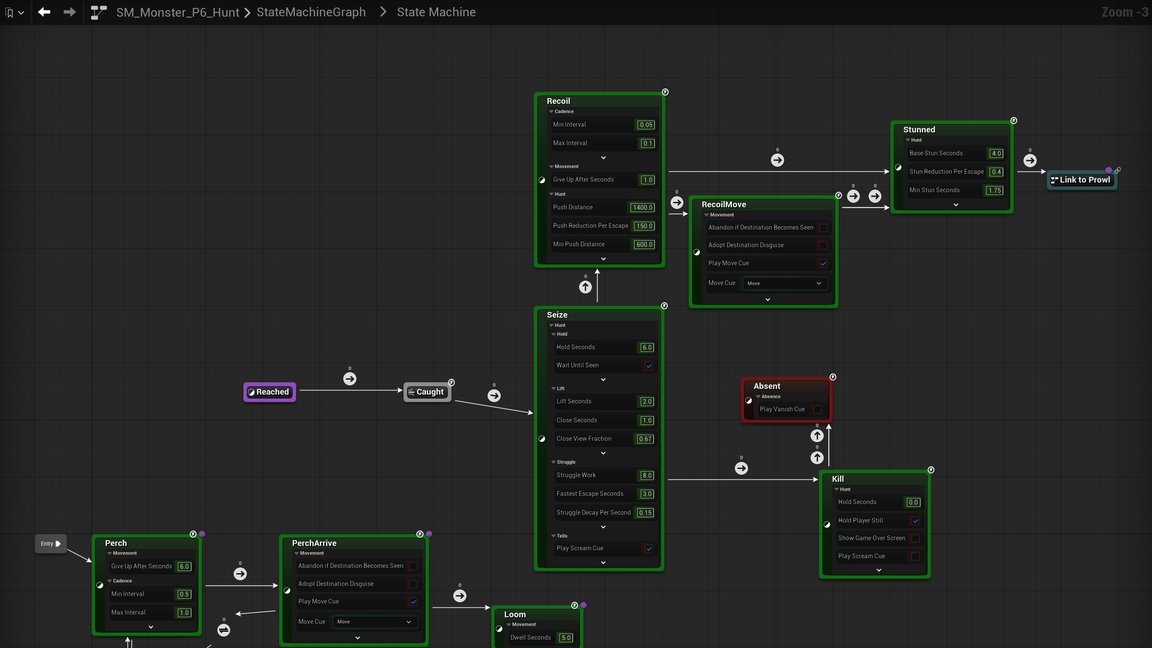Edit Struggle Work value in Seize

647,475
